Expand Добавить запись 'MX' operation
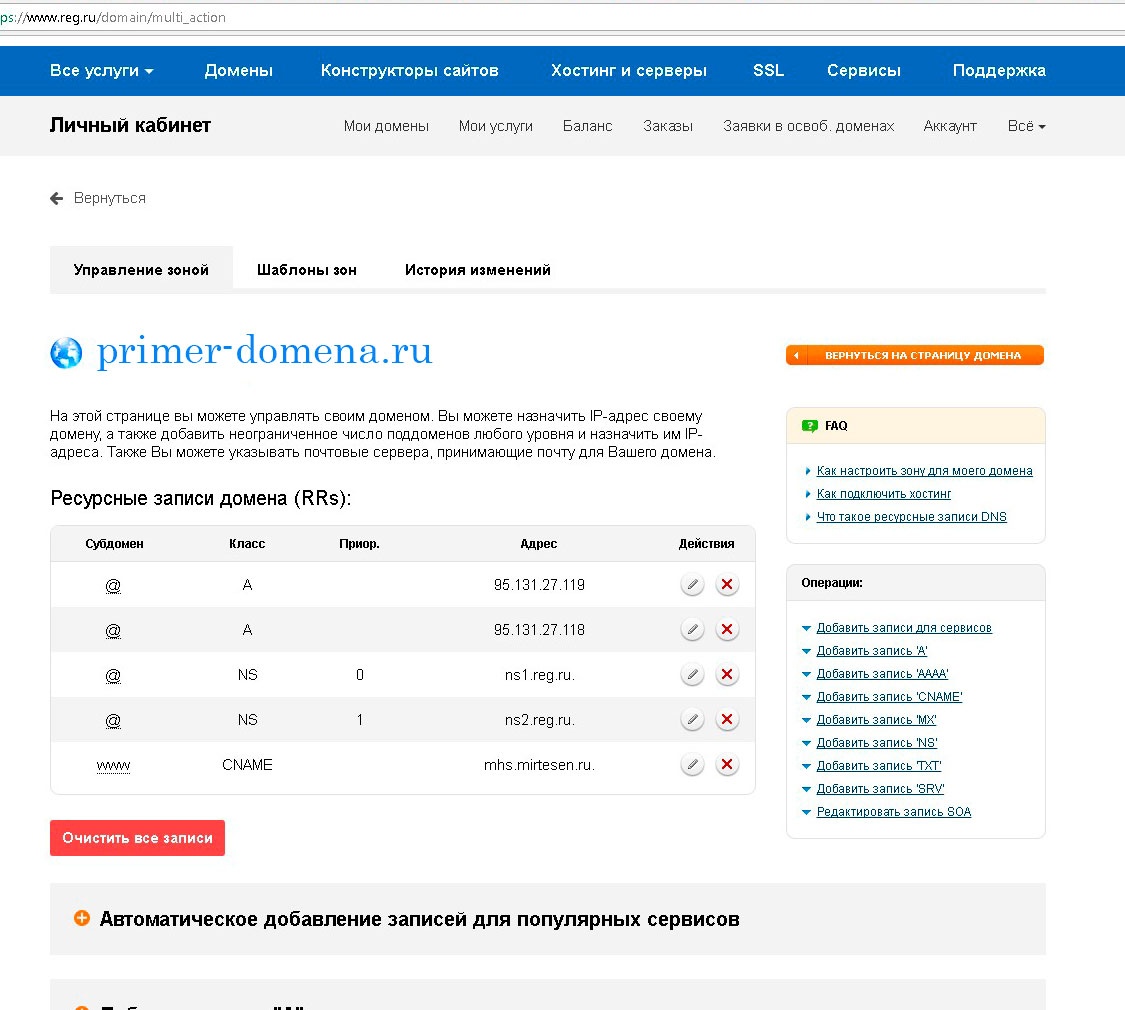This screenshot has width=1125, height=1010. coord(877,719)
